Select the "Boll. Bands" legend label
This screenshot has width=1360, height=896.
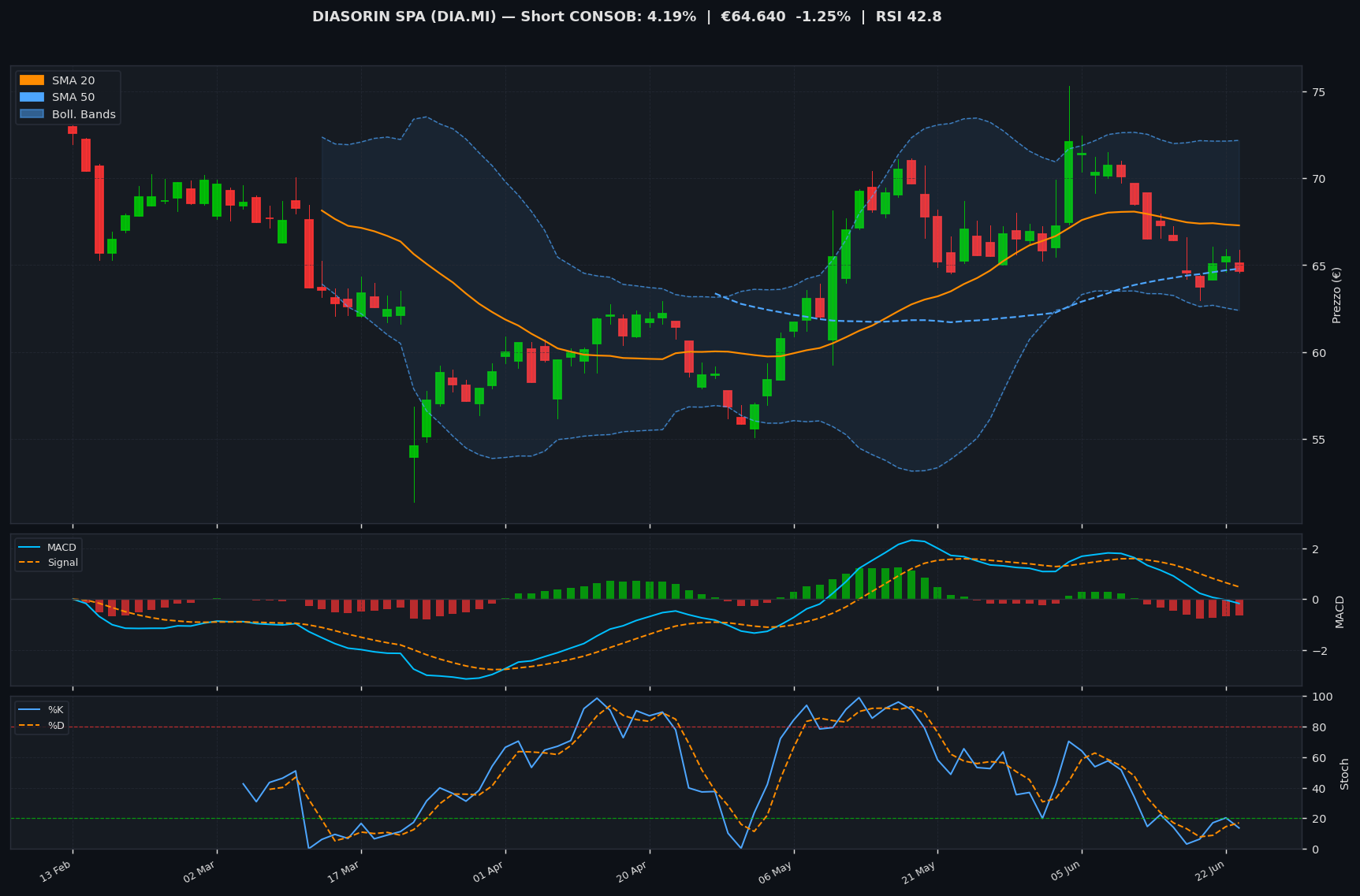(x=84, y=114)
